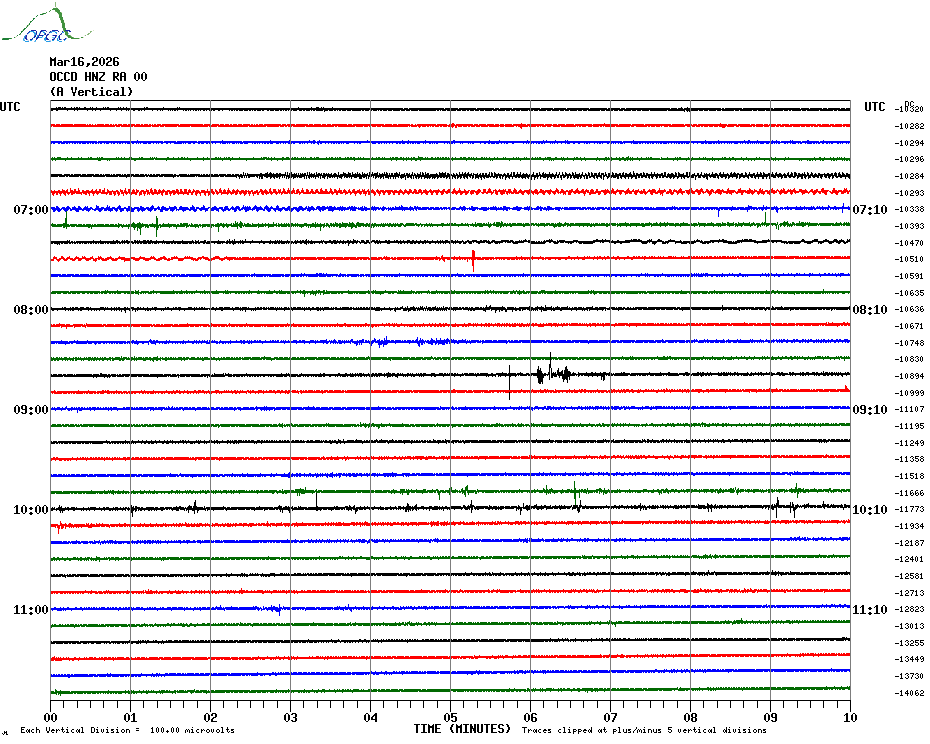Click the Each Vertical Division scale note
930x744 pixels.
pos(127,730)
